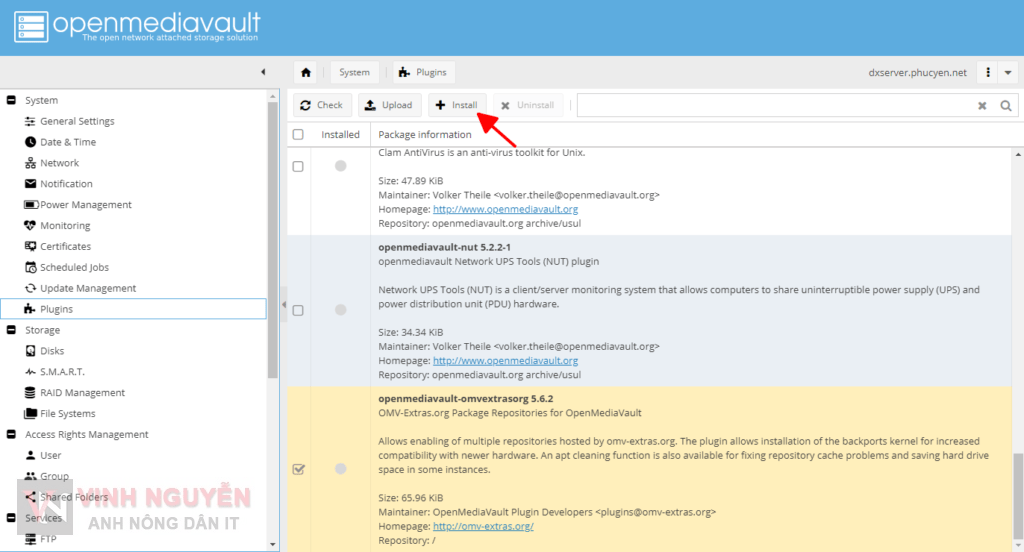This screenshot has height=552, width=1024.
Task: Open the omv-extras.org homepage link
Action: coord(483,526)
